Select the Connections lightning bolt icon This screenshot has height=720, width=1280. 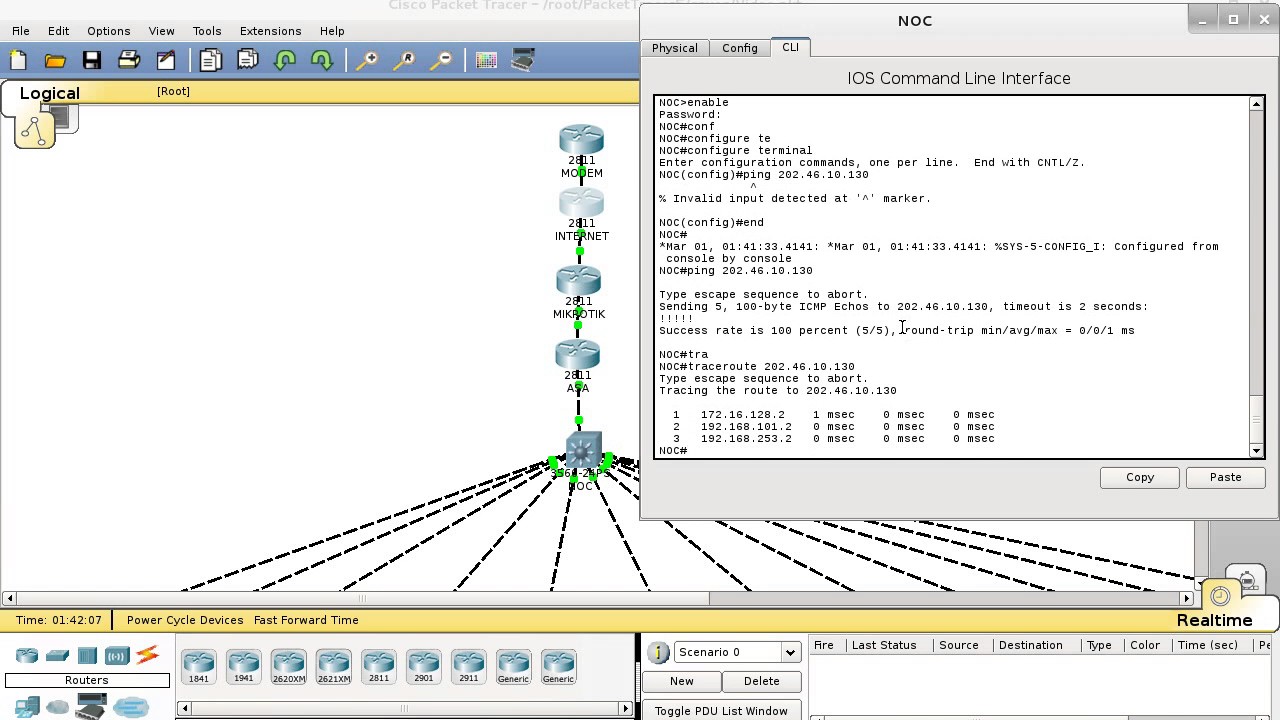click(x=147, y=656)
